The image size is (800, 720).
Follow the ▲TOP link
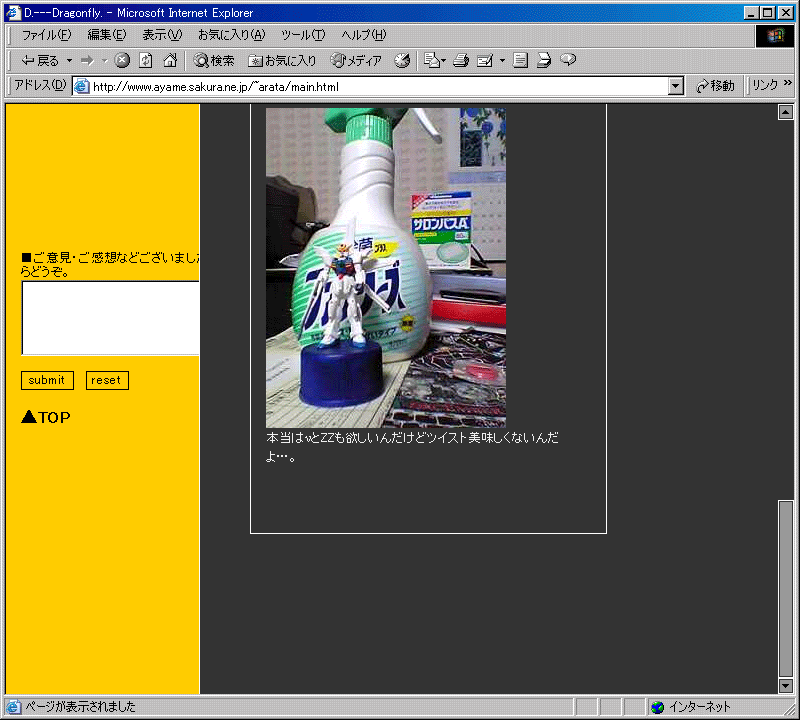pyautogui.click(x=46, y=417)
